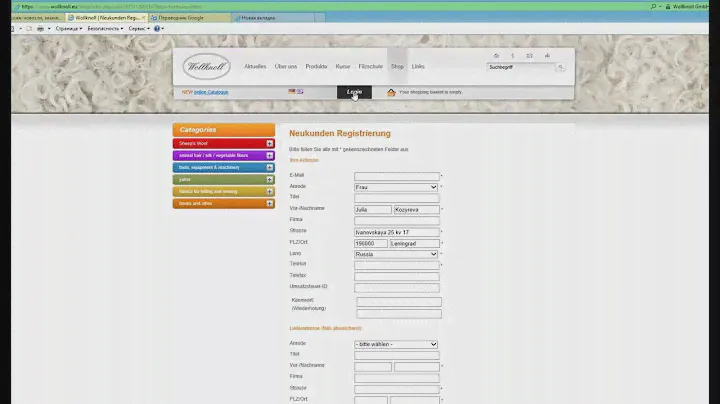This screenshot has height=404, width=720.
Task: Open the Land dropdown showing Russia
Action: coord(396,254)
